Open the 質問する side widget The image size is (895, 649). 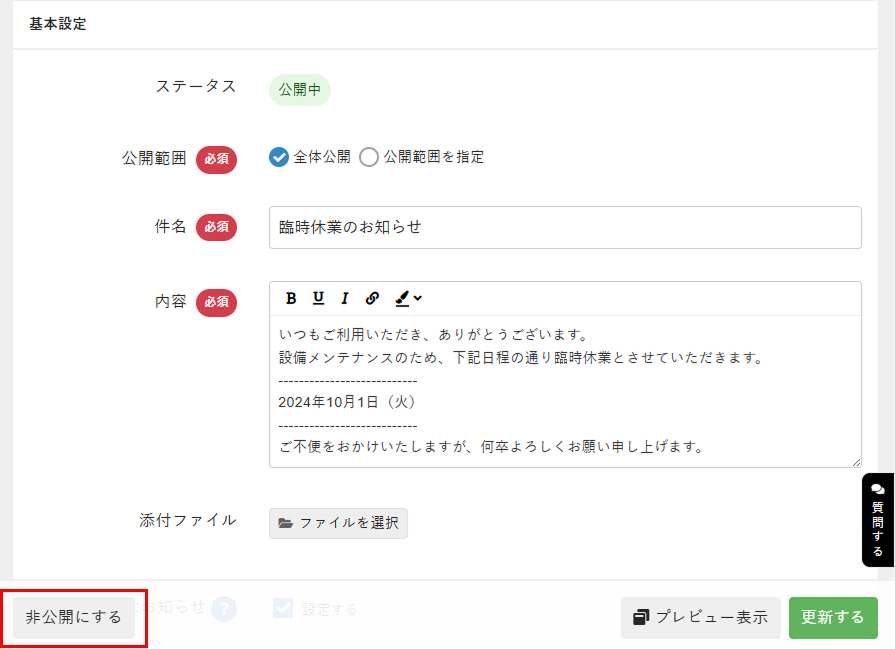click(878, 520)
